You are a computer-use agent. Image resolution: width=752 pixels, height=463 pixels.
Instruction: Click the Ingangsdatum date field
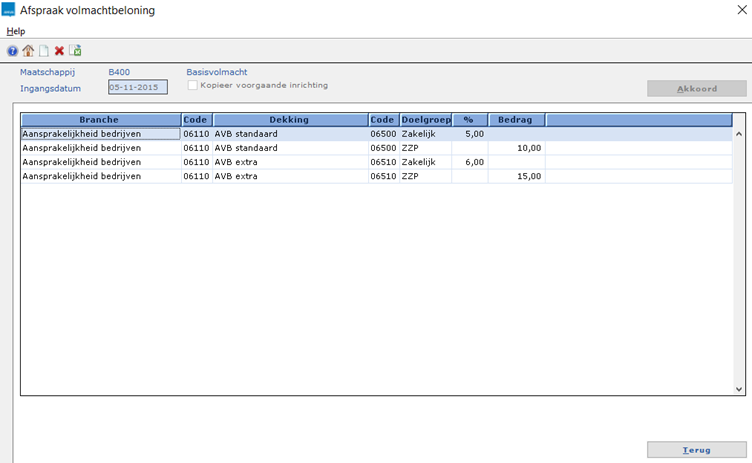pos(138,87)
